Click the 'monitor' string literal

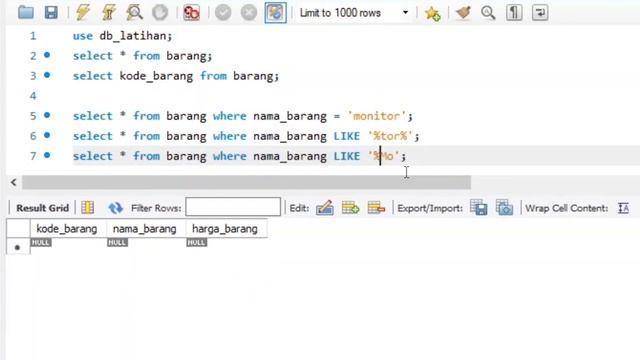376,116
